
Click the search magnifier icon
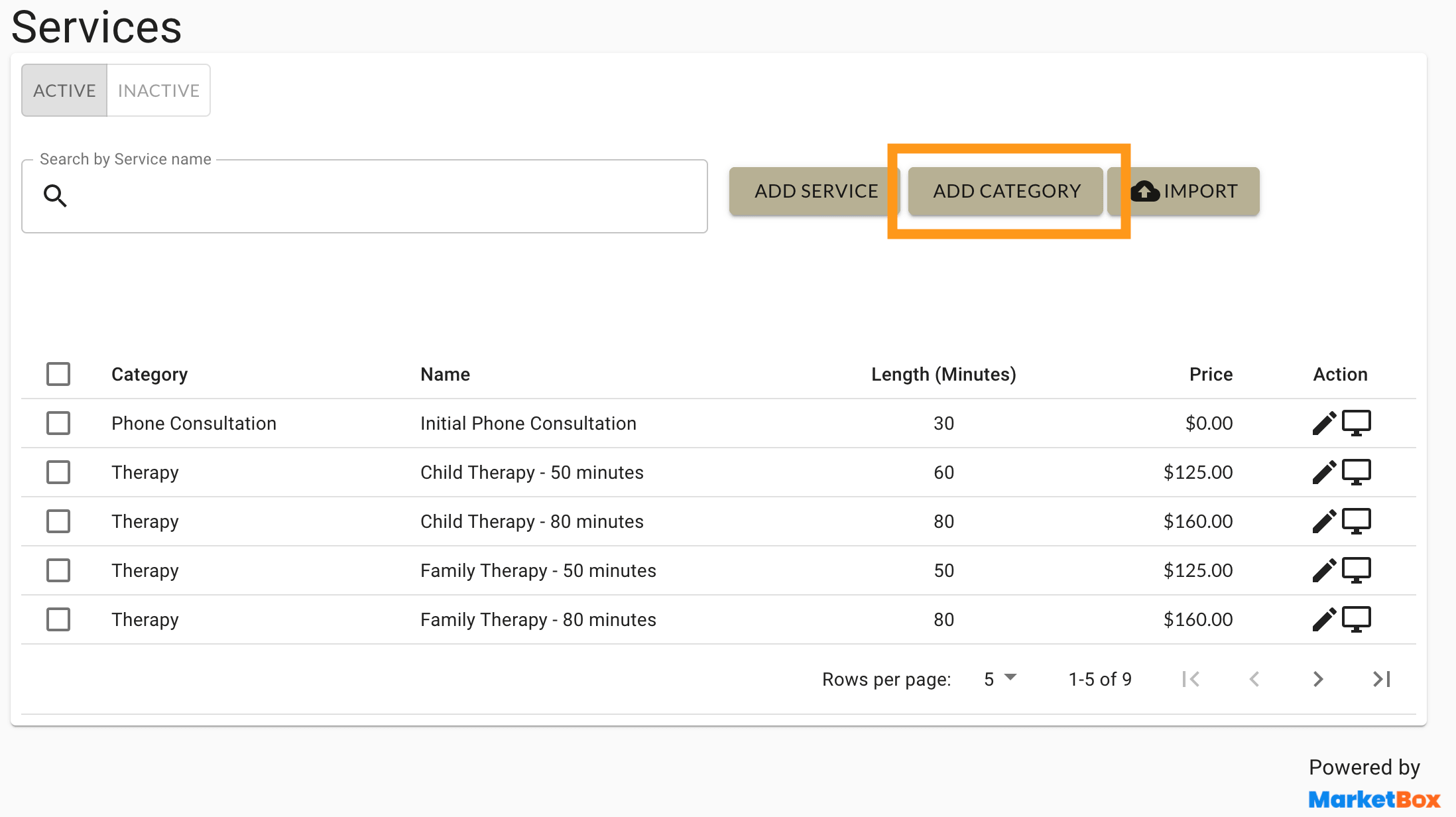(x=55, y=196)
